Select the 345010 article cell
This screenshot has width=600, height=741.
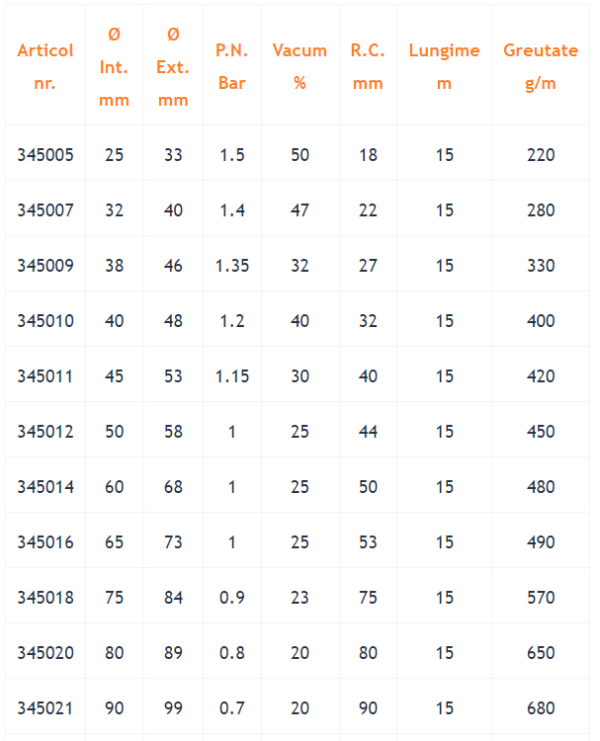click(45, 321)
